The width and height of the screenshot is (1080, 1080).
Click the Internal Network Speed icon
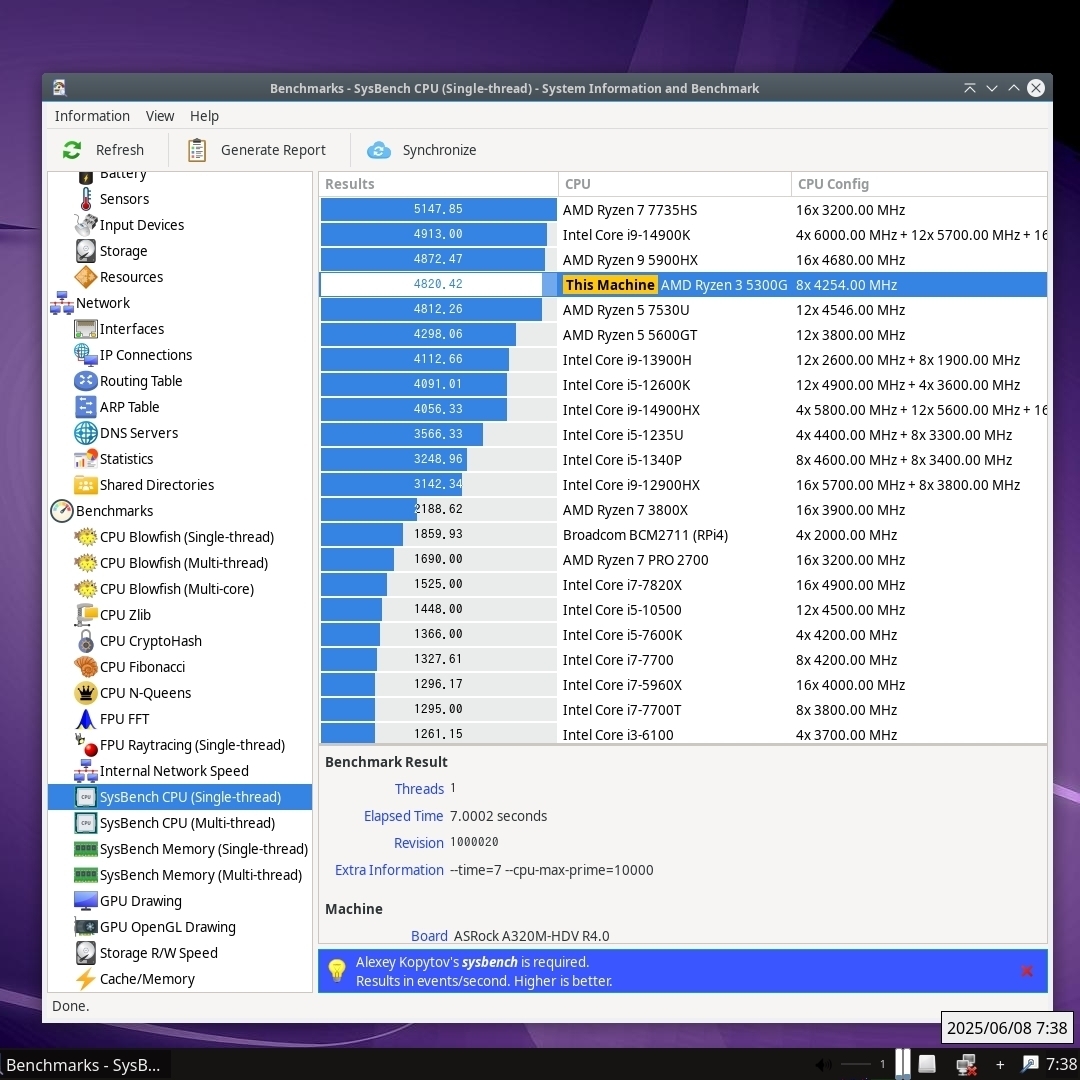[x=85, y=771]
